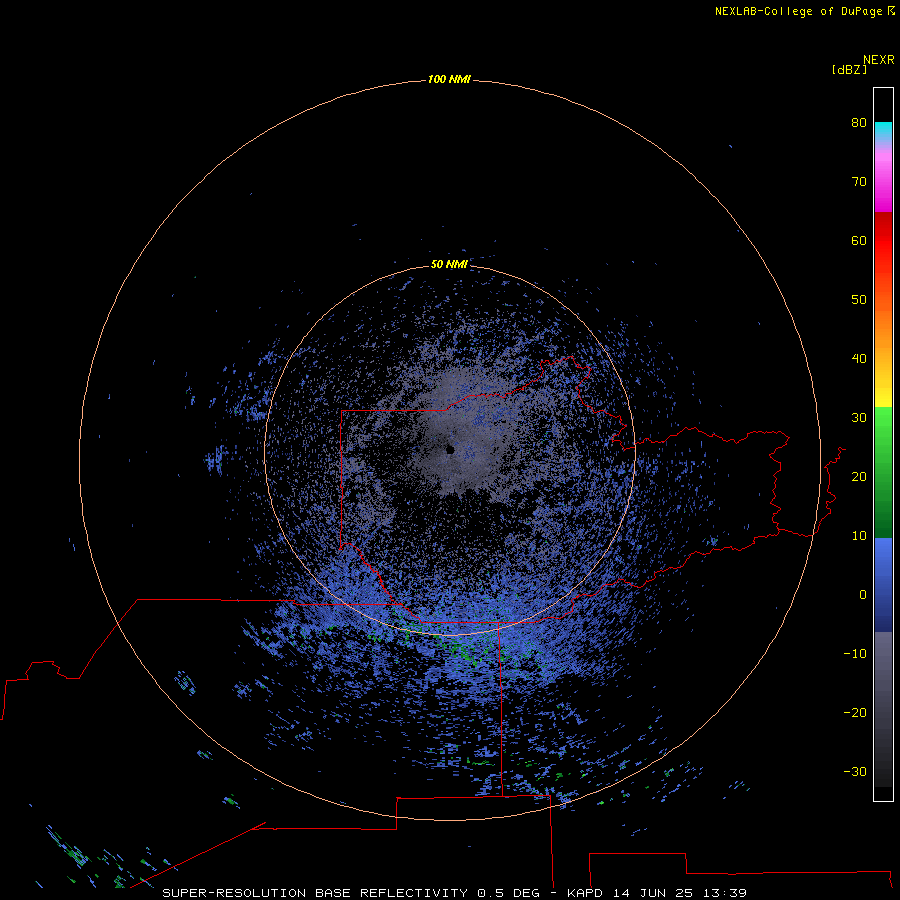The width and height of the screenshot is (900, 900).
Task: Click the 10 value on the dBZ scale
Action: point(859,536)
